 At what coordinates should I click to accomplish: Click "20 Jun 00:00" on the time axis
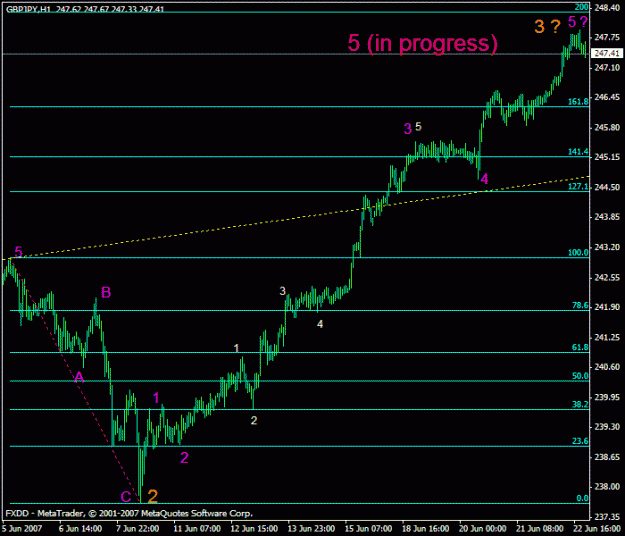(x=483, y=528)
